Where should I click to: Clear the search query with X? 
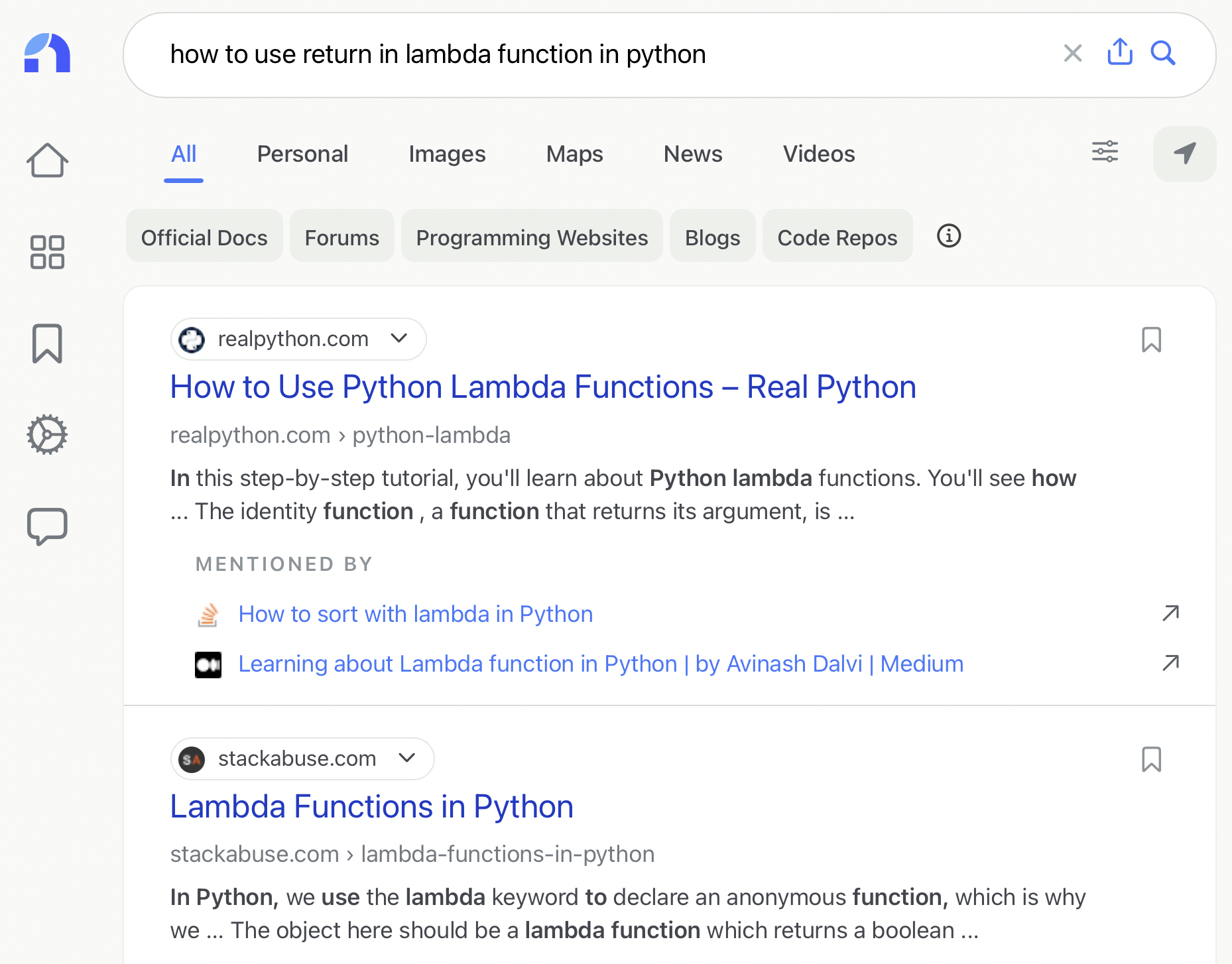[x=1072, y=53]
